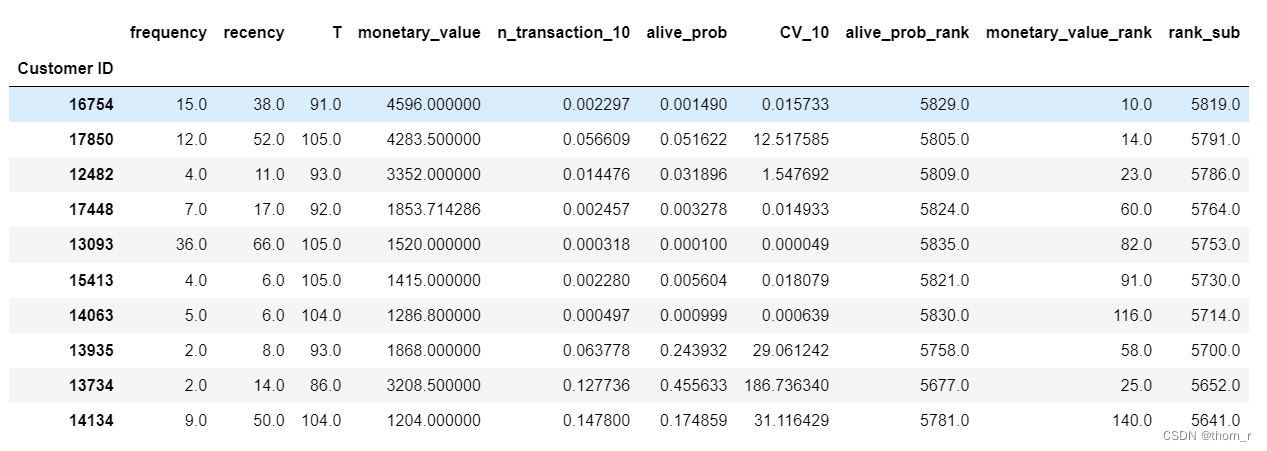Image resolution: width=1267 pixels, height=451 pixels.
Task: Click frequency value 15.0
Action: point(191,104)
